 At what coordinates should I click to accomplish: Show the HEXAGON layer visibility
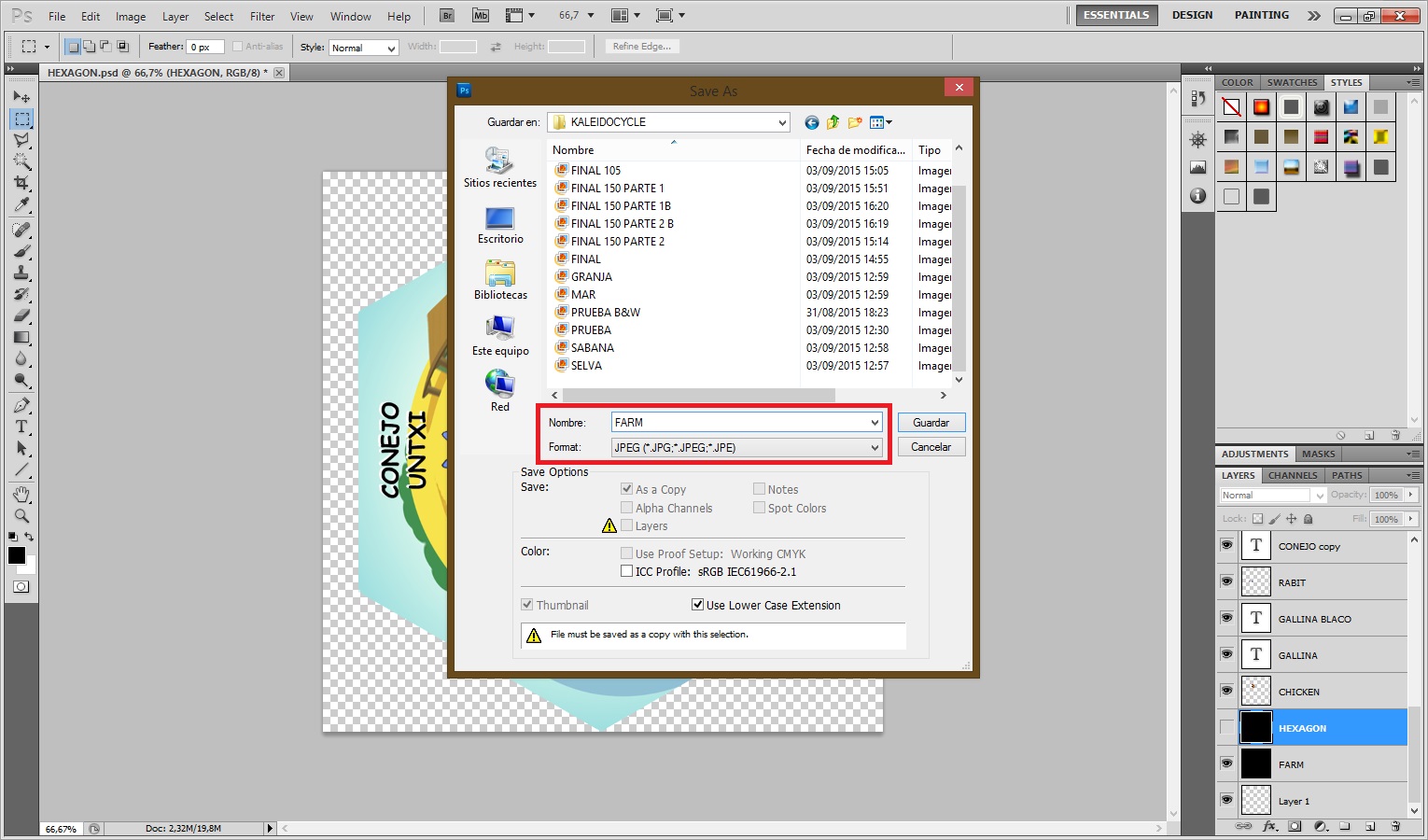pyautogui.click(x=1226, y=727)
